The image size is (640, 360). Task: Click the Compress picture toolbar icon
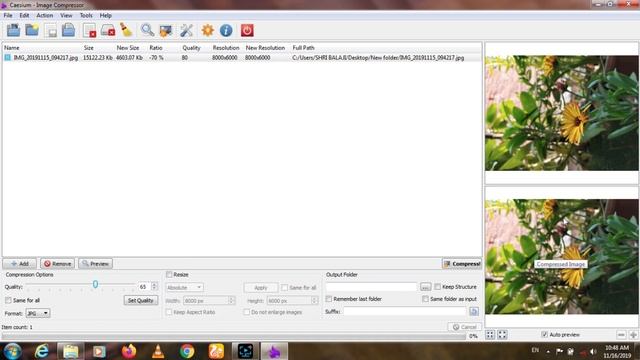pos(166,31)
